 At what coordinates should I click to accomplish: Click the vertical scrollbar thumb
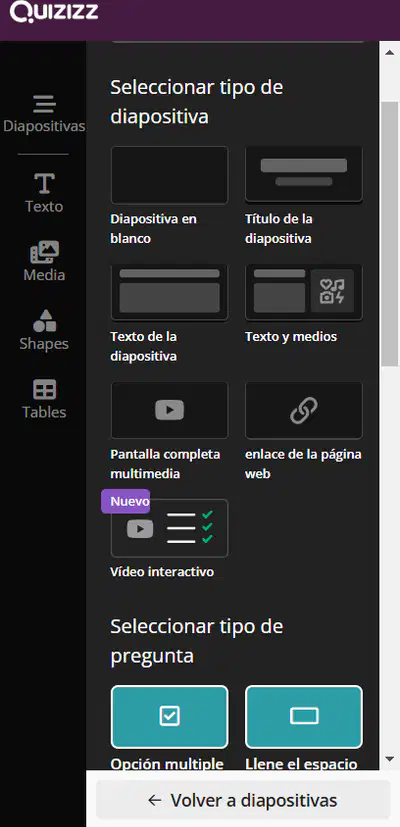click(x=390, y=234)
